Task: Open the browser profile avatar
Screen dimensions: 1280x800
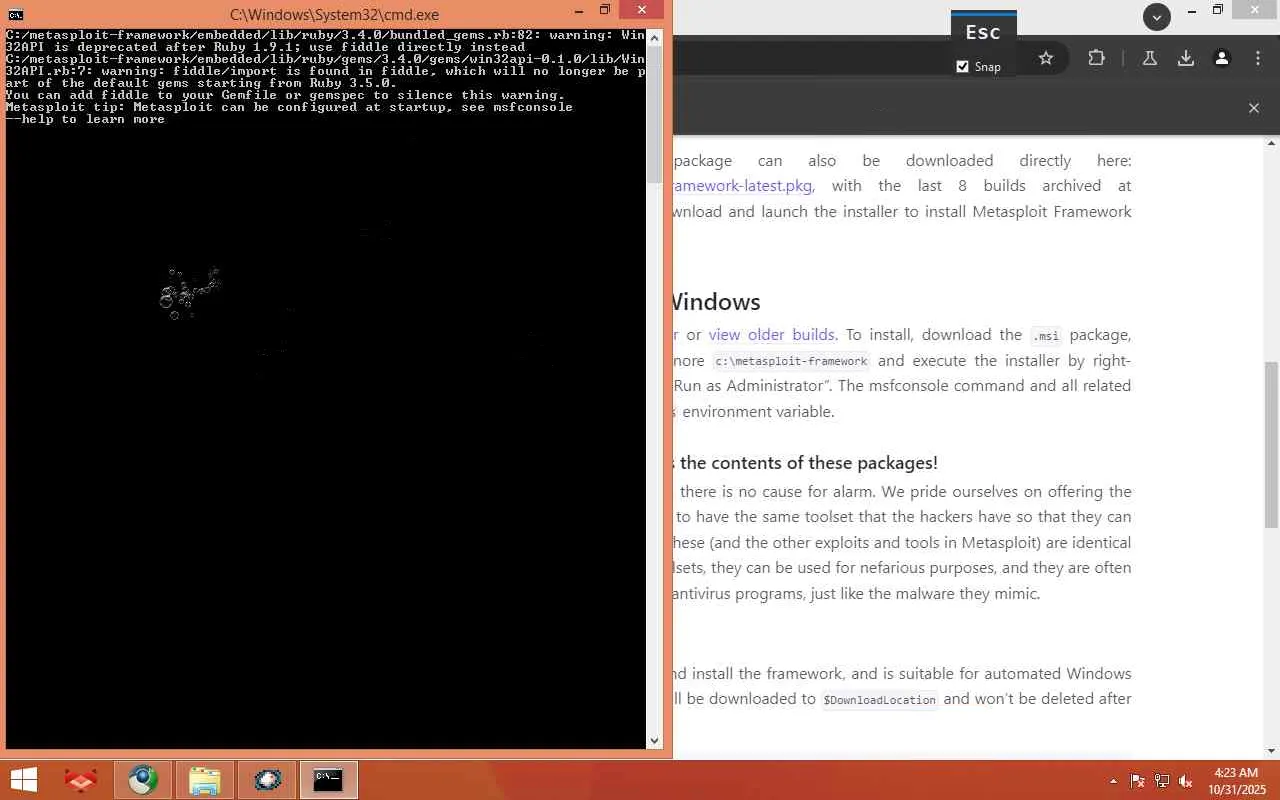Action: point(1222,58)
